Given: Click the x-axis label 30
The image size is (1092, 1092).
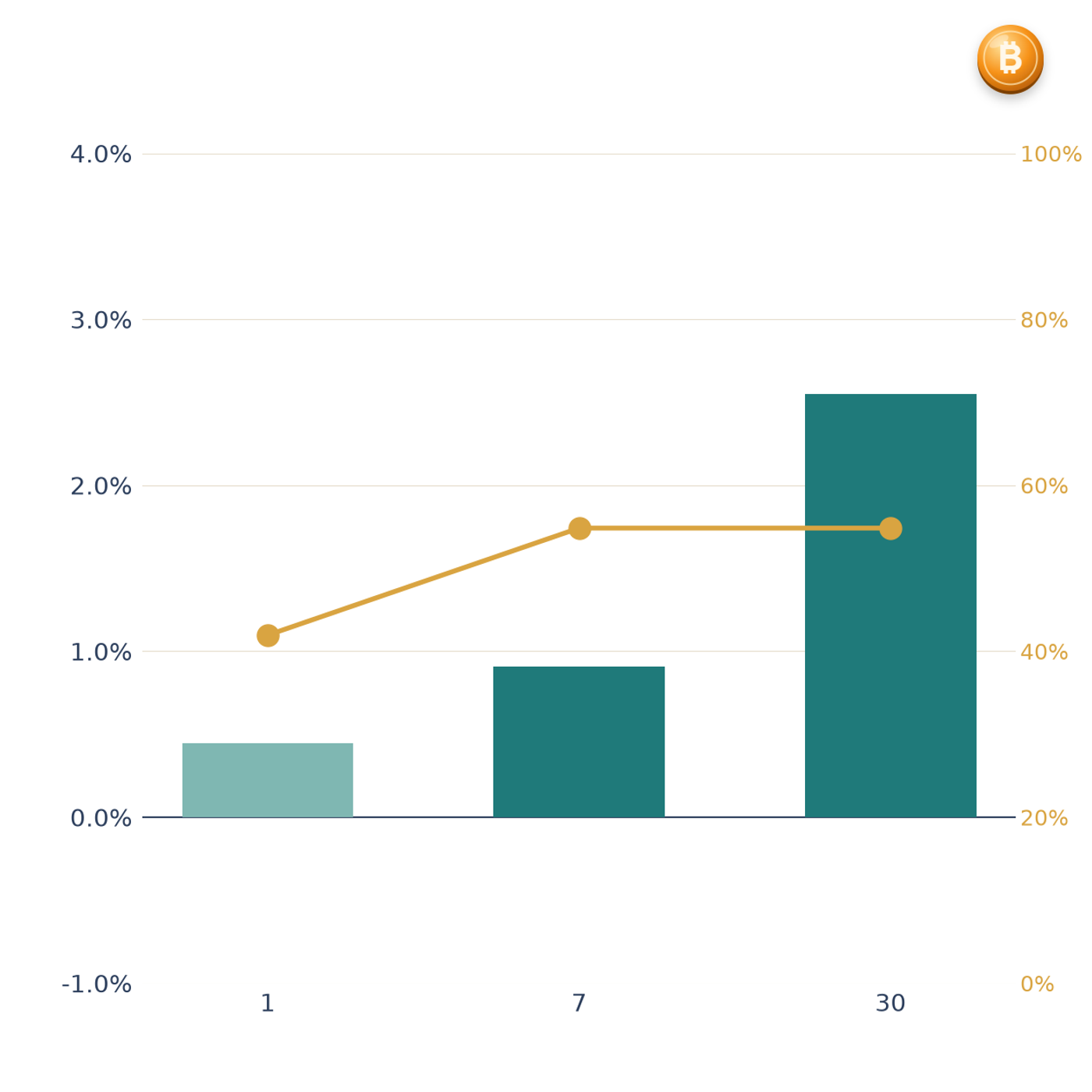Looking at the screenshot, I should (890, 1003).
